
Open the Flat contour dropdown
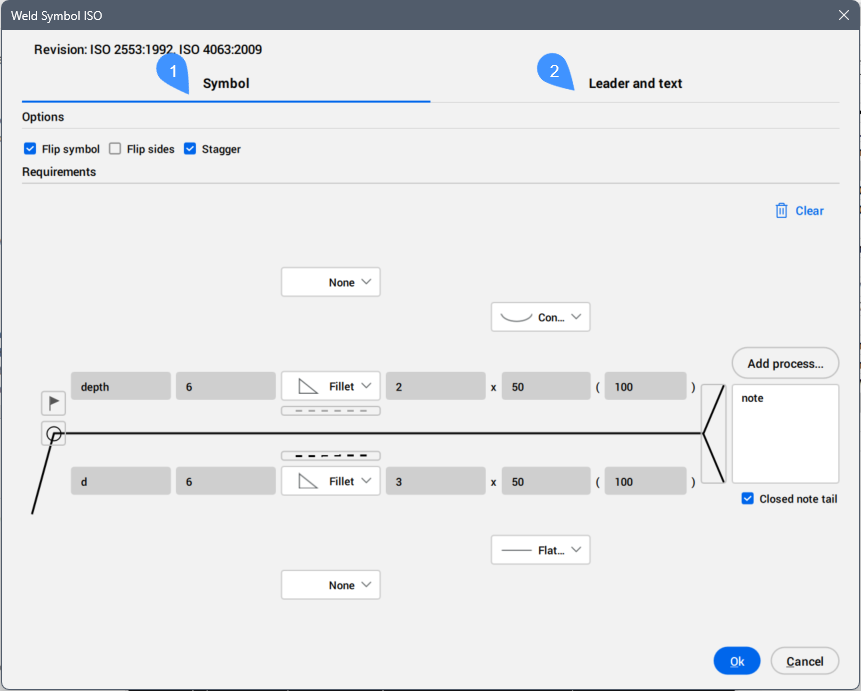(540, 550)
